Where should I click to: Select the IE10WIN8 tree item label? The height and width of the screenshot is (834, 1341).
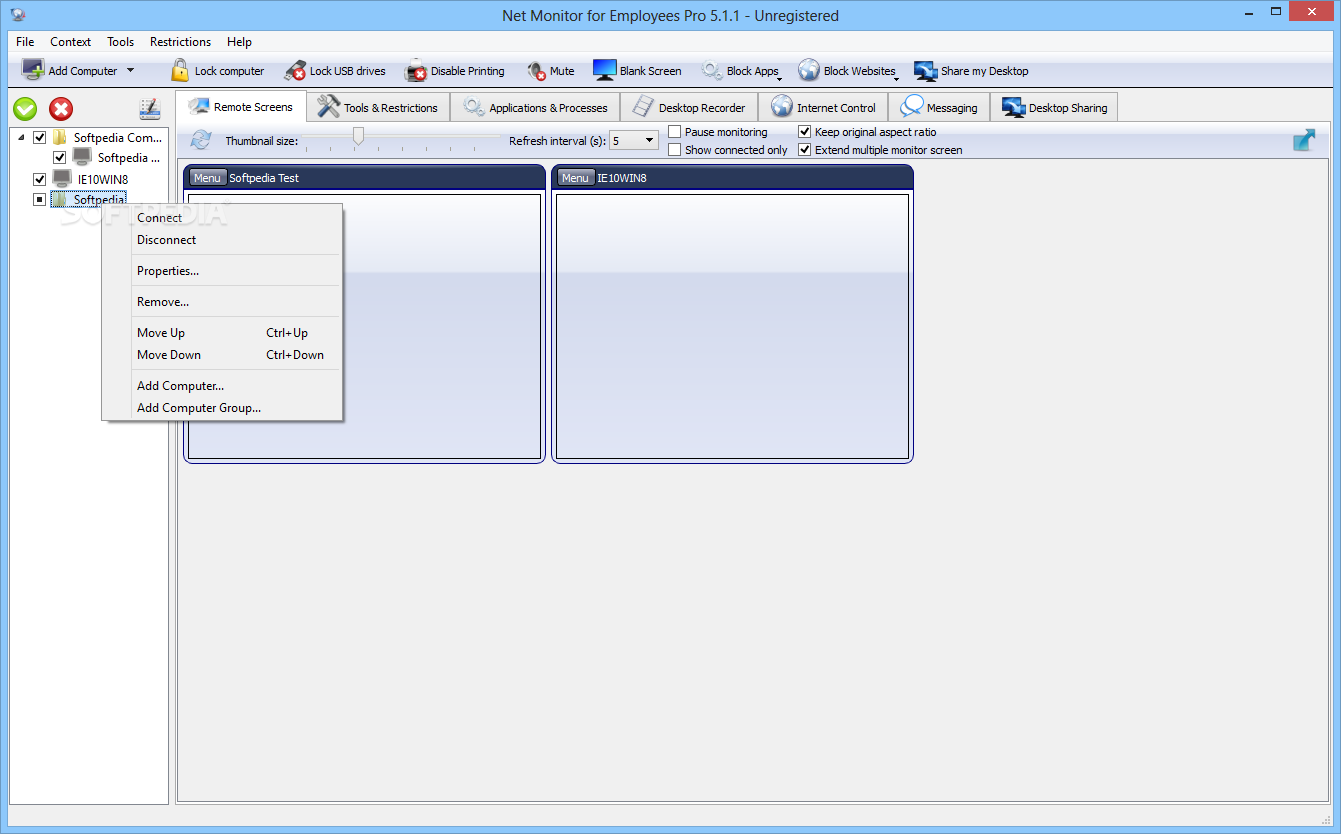[x=102, y=179]
